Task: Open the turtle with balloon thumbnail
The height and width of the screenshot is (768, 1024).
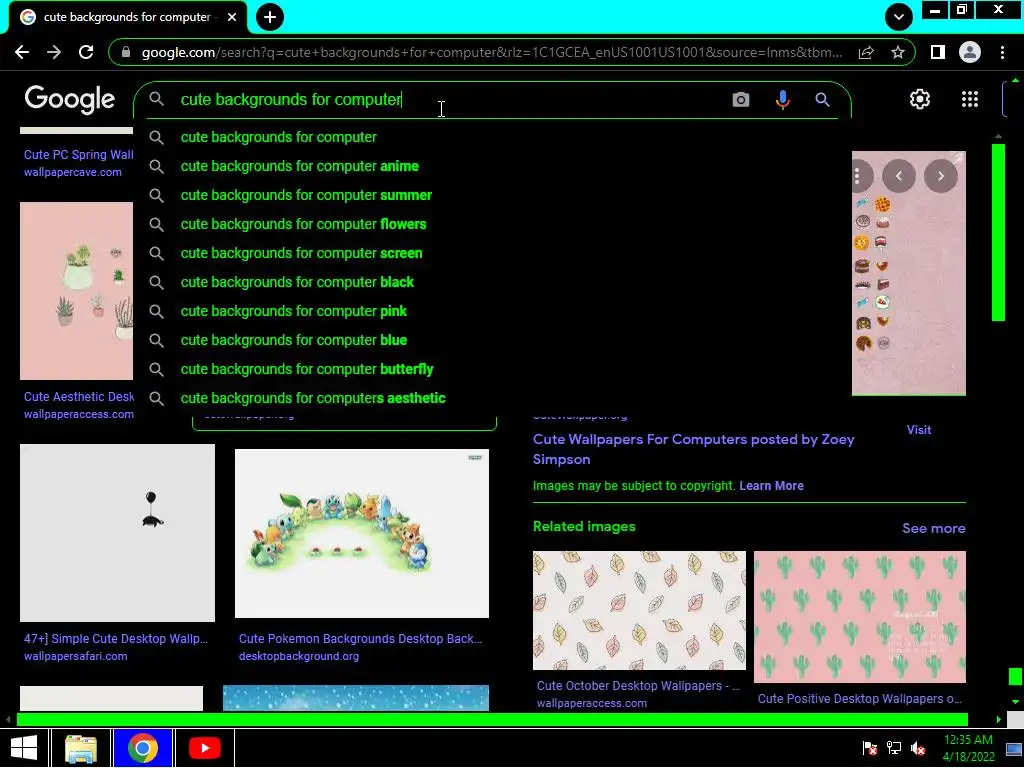Action: 118,533
